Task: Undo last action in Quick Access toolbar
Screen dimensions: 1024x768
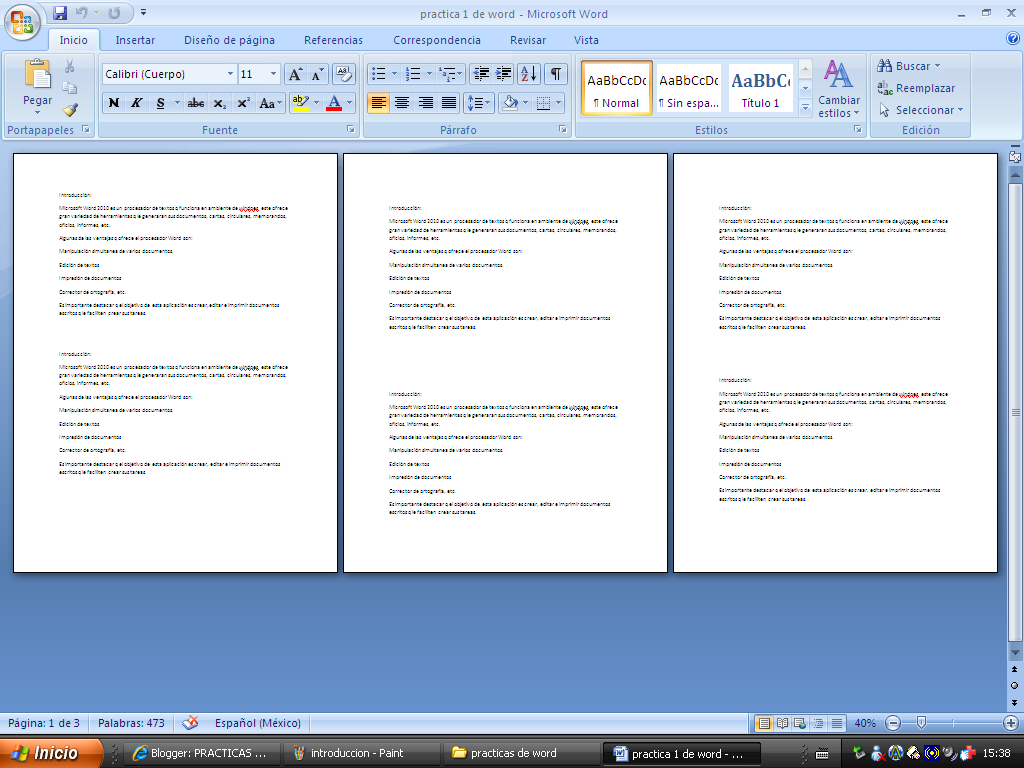Action: pyautogui.click(x=82, y=13)
